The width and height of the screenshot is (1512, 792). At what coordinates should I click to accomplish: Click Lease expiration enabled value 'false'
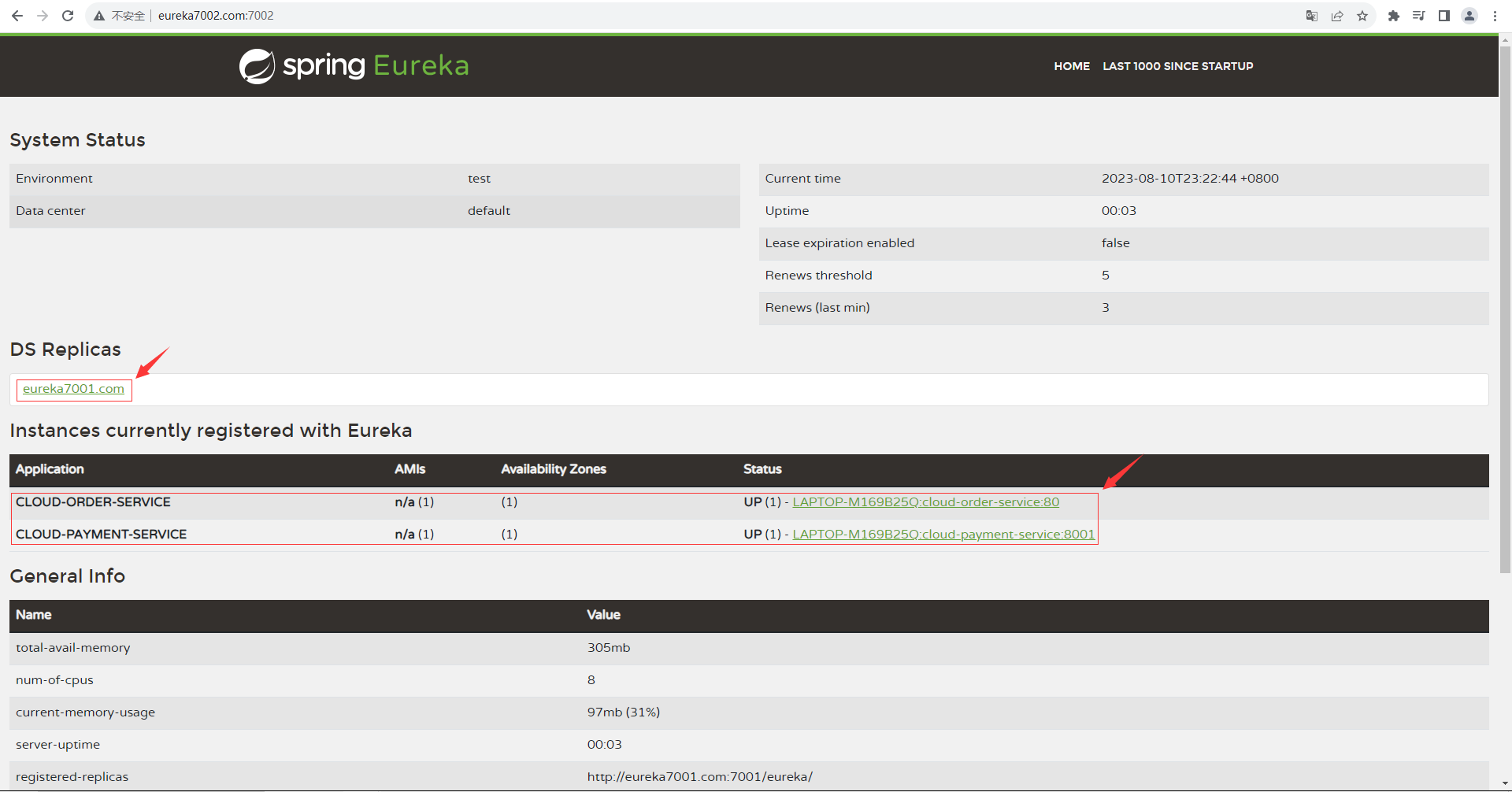click(x=1116, y=243)
